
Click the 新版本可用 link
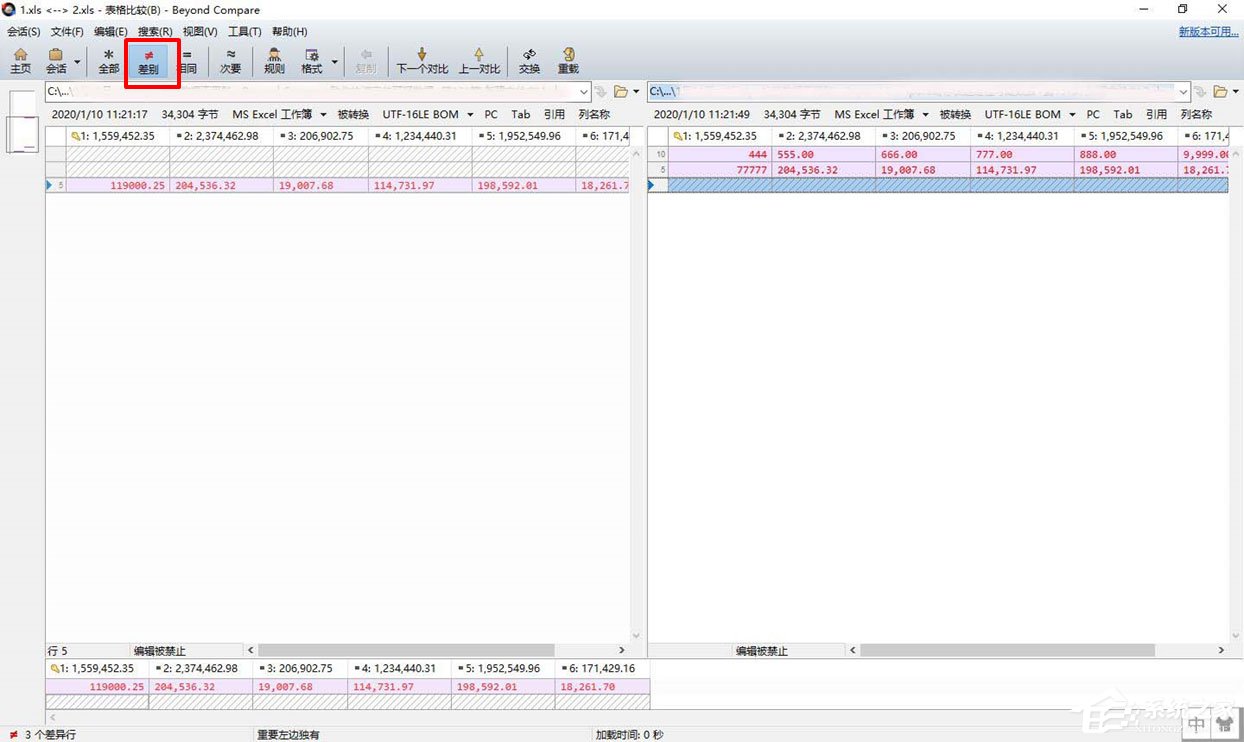click(x=1208, y=32)
